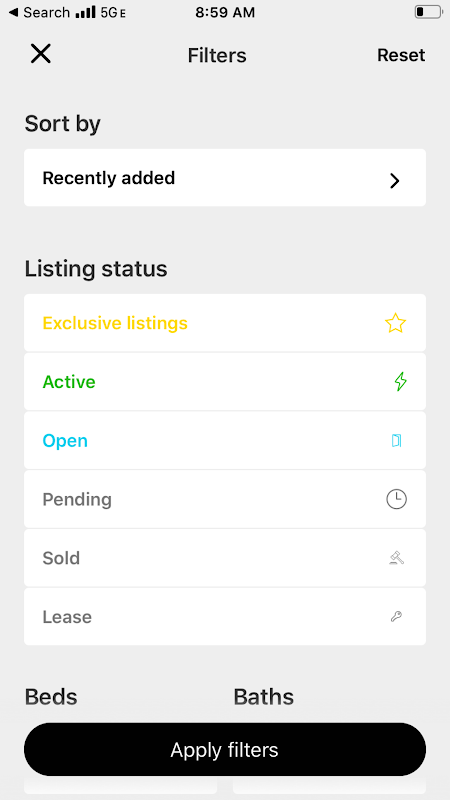
Task: Tap the yellow star icon for Exclusive listings
Action: [x=395, y=323]
